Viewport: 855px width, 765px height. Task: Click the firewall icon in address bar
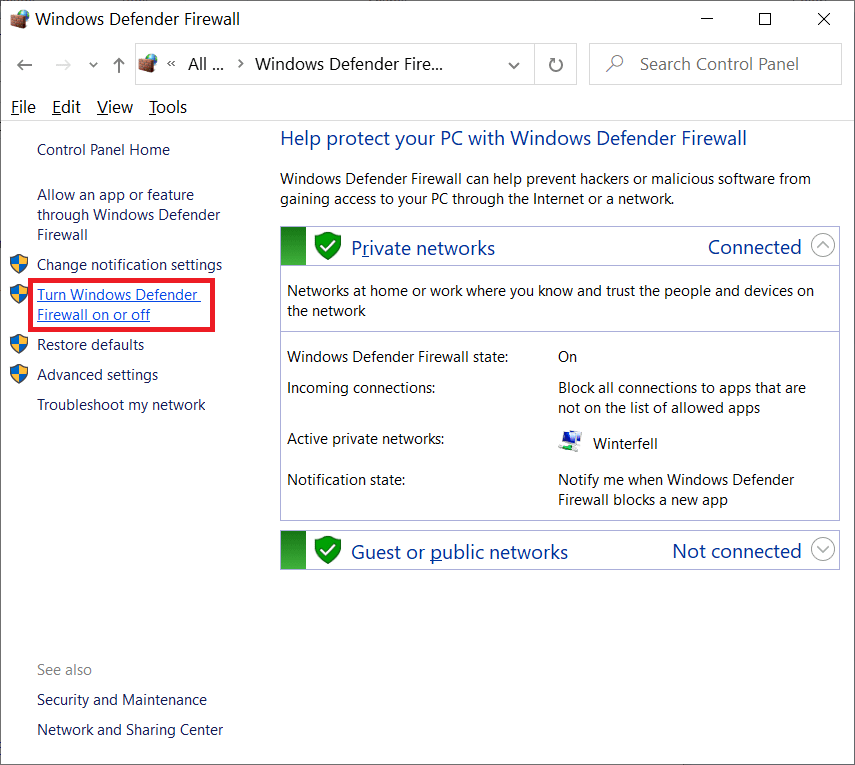tap(148, 64)
